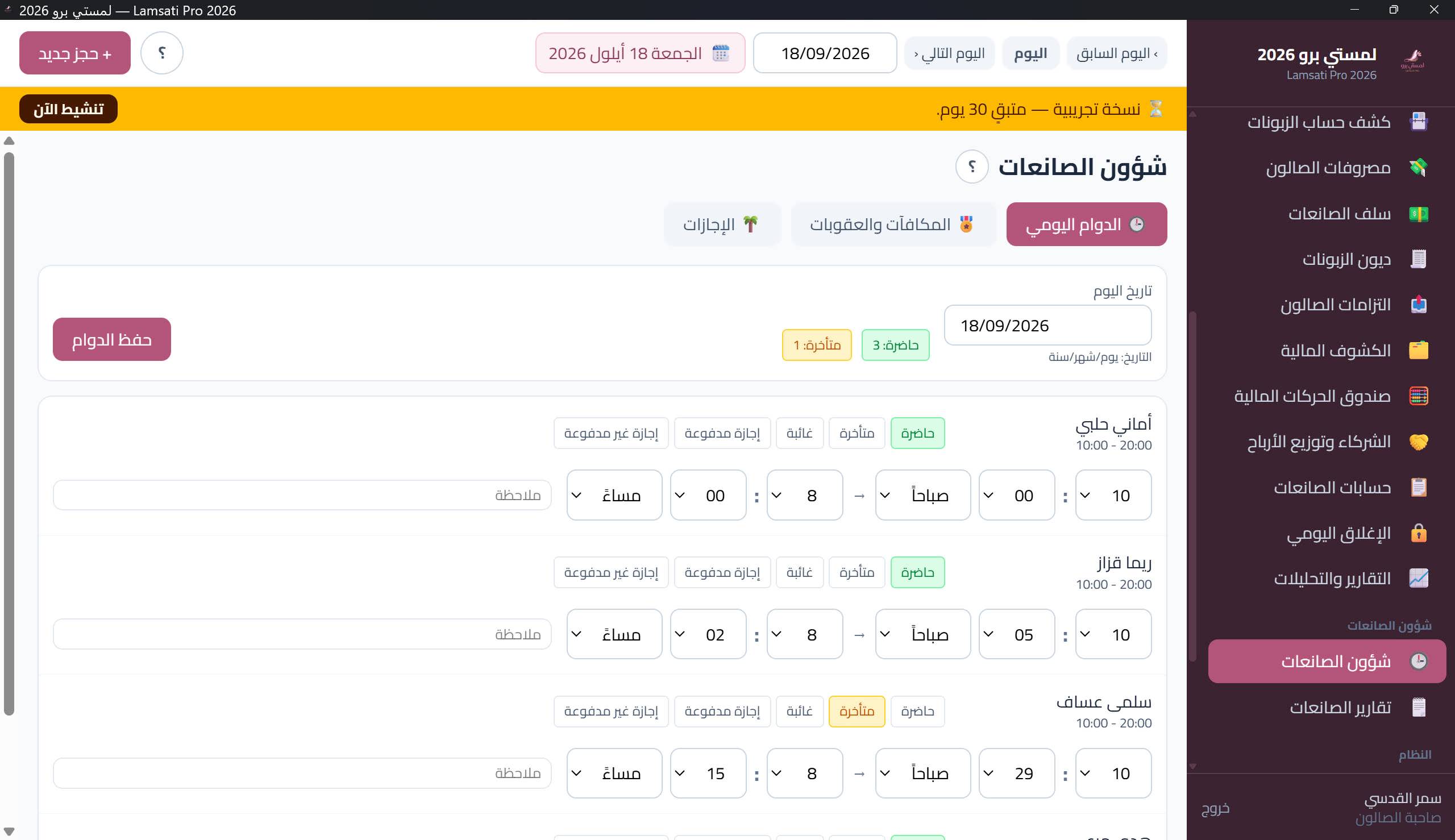Screen dimensions: 1455x840
Task: Open financial statements folder icon
Action: (x=1418, y=350)
